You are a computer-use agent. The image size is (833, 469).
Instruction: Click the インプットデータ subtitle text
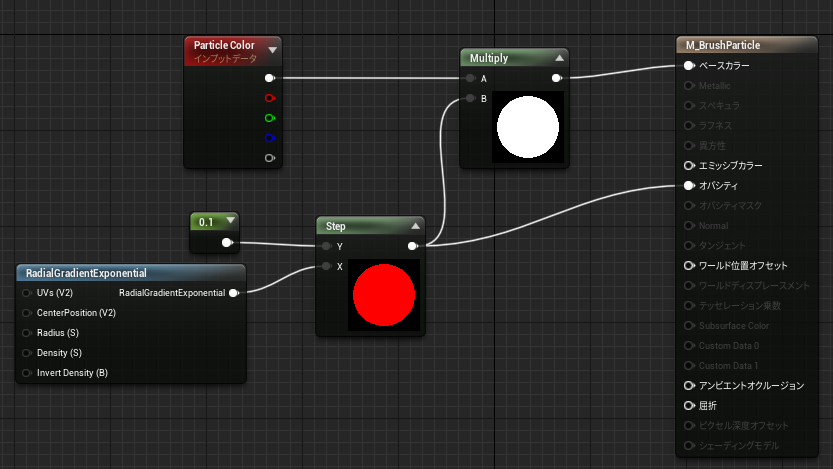(225, 58)
